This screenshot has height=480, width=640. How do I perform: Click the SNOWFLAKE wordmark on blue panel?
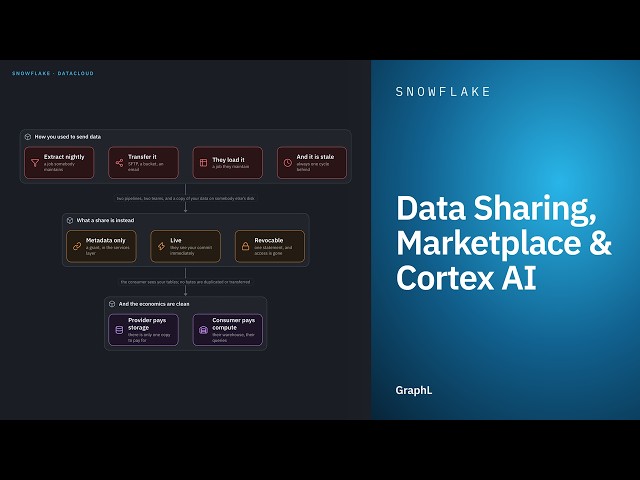[443, 92]
